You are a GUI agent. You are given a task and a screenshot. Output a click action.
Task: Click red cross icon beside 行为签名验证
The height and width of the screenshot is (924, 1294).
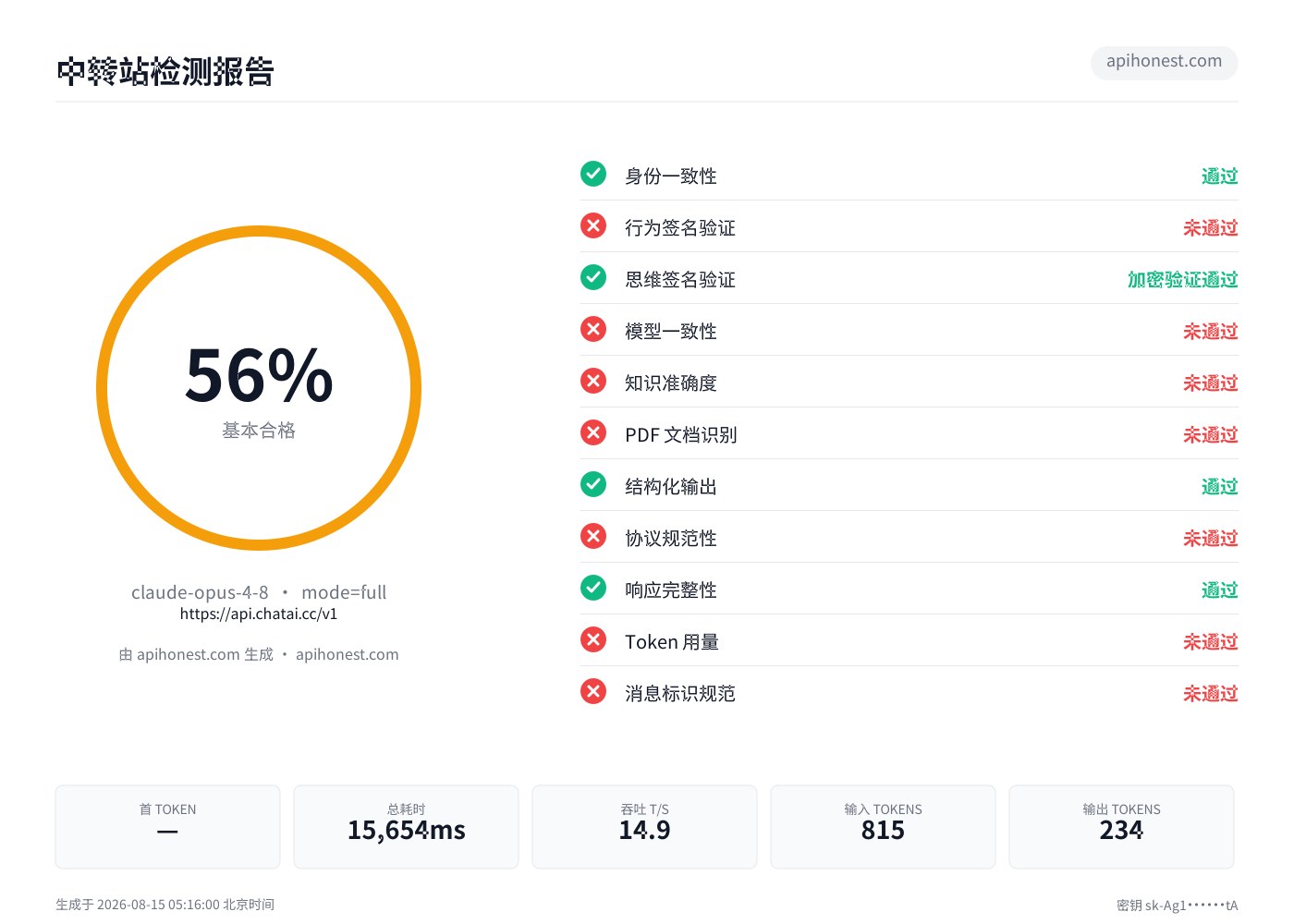(593, 225)
